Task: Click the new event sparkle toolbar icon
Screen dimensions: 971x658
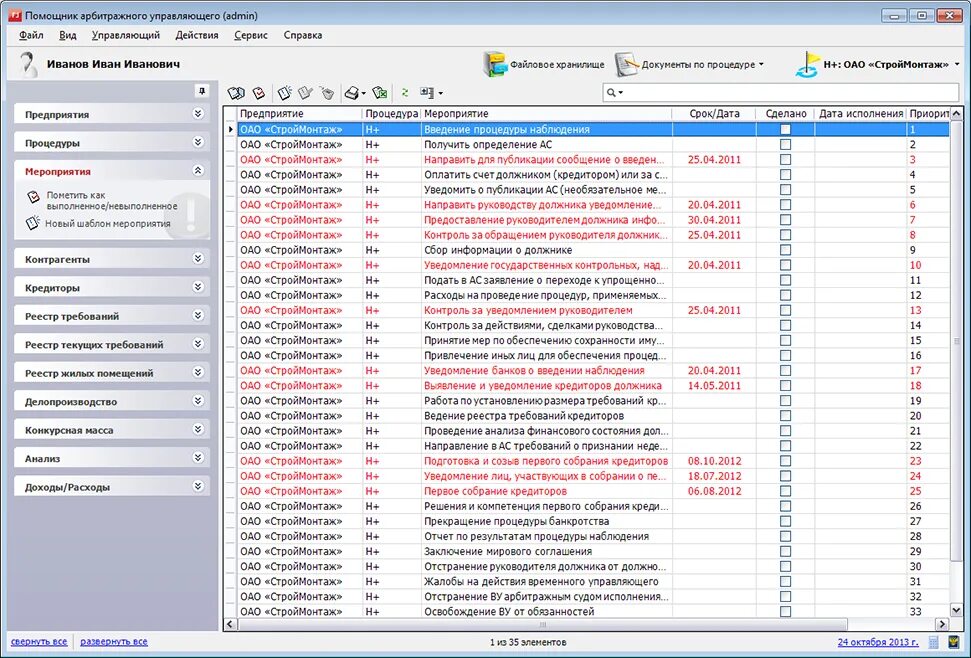Action: 284,93
